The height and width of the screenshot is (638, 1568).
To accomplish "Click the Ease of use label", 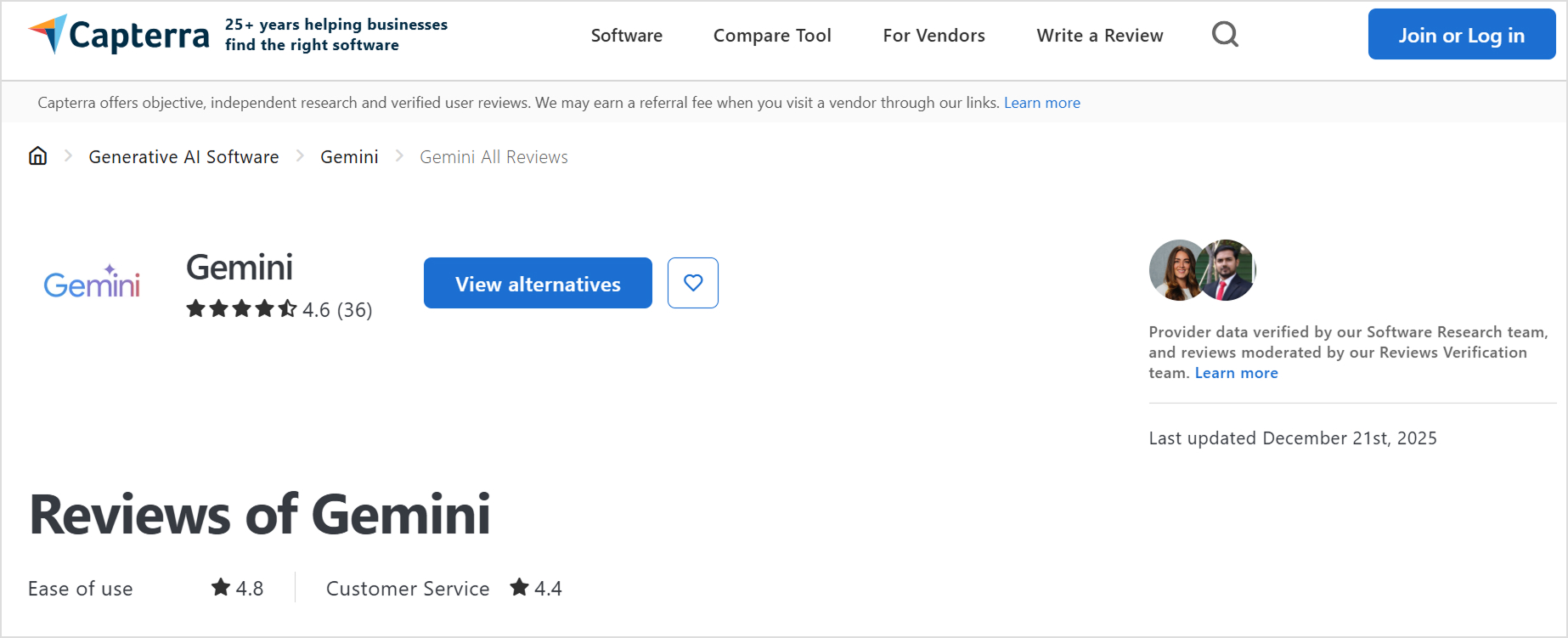I will pyautogui.click(x=81, y=589).
